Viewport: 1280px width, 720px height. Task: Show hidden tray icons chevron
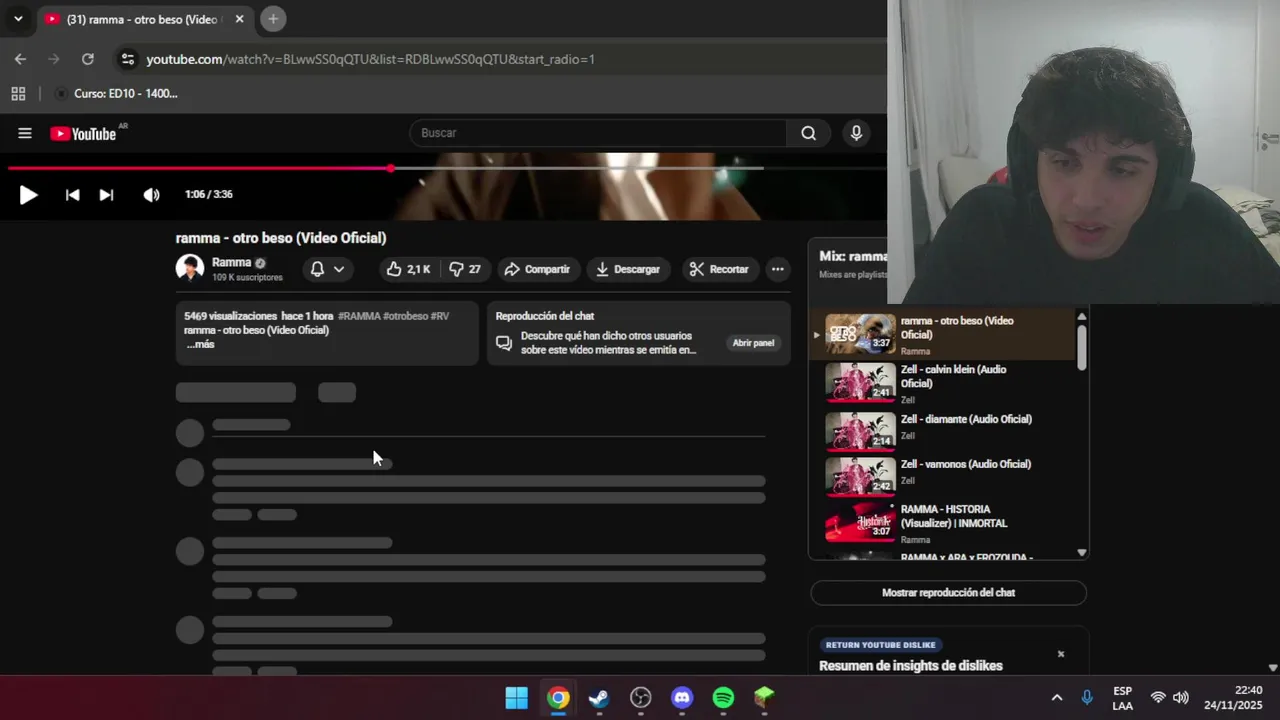tap(1056, 698)
